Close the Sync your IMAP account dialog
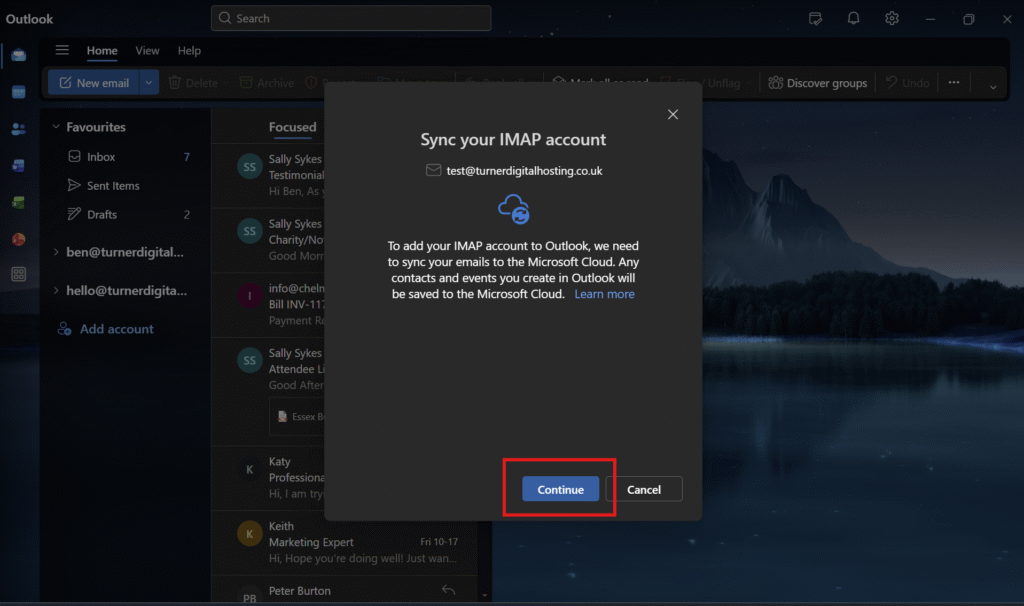 [673, 114]
